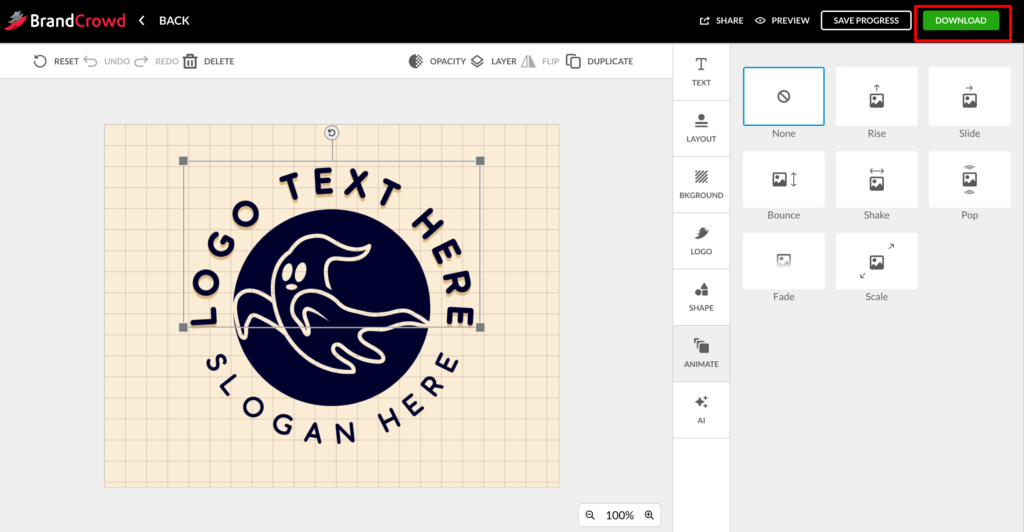Duplicate the selected element
Screen dimensions: 1024x532
[x=573, y=61]
